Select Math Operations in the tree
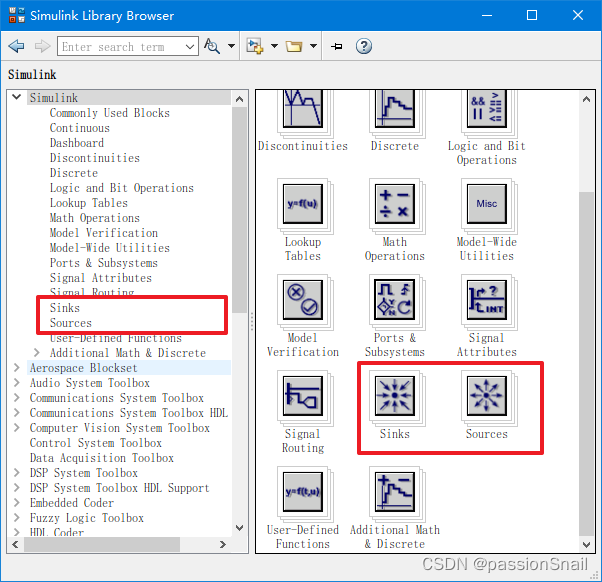 click(94, 218)
